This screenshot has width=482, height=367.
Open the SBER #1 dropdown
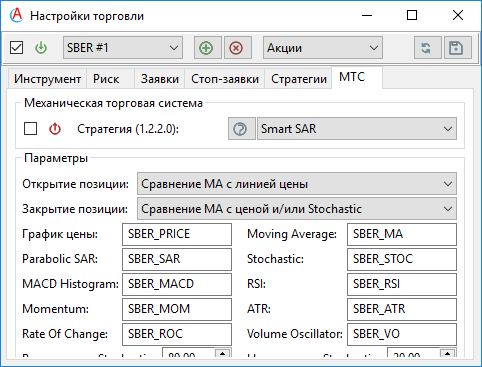click(x=123, y=48)
